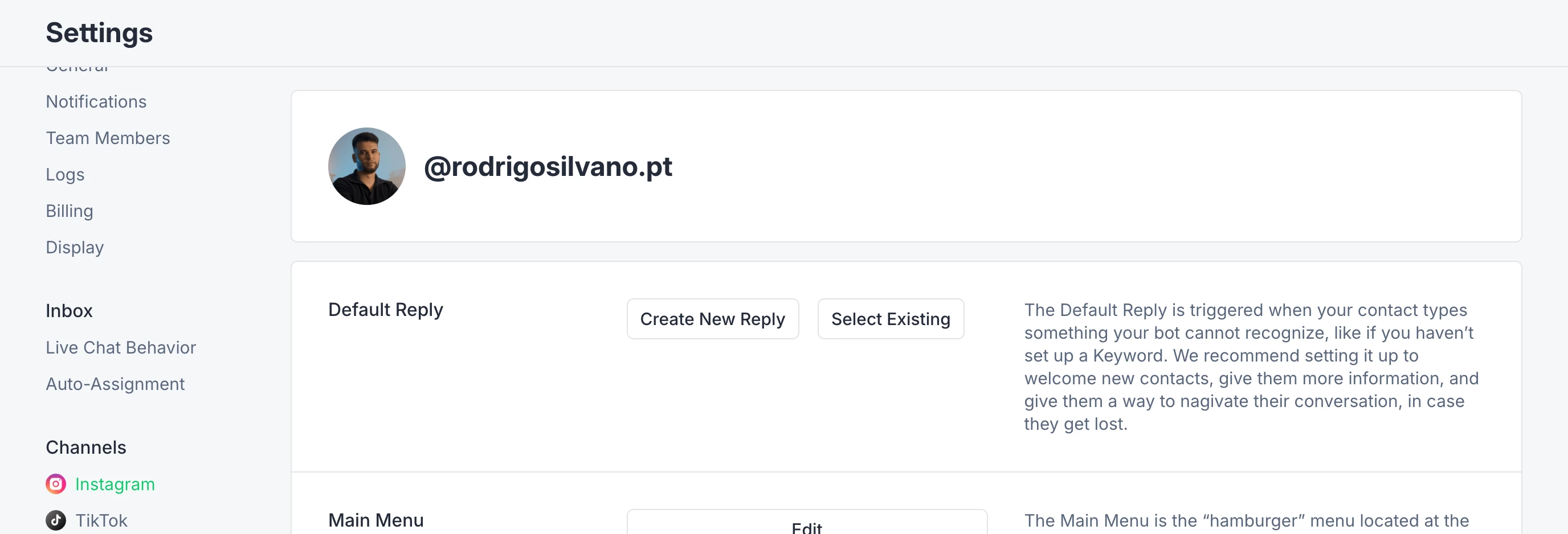Viewport: 1568px width, 534px height.
Task: Click the TikTok channel icon
Action: point(56,520)
